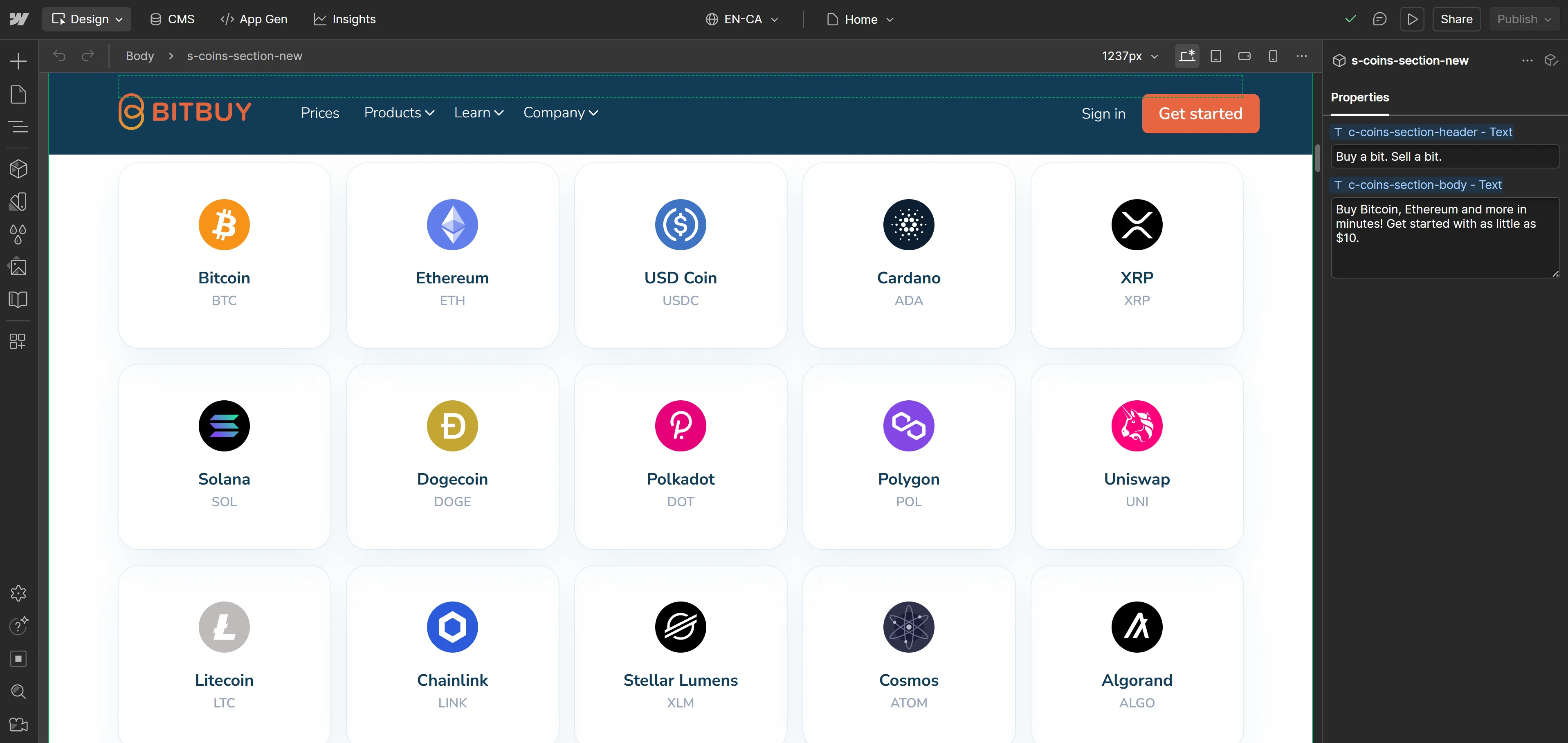Open the comments bubble panel
Screen dimensions: 1568x743
tap(1380, 19)
